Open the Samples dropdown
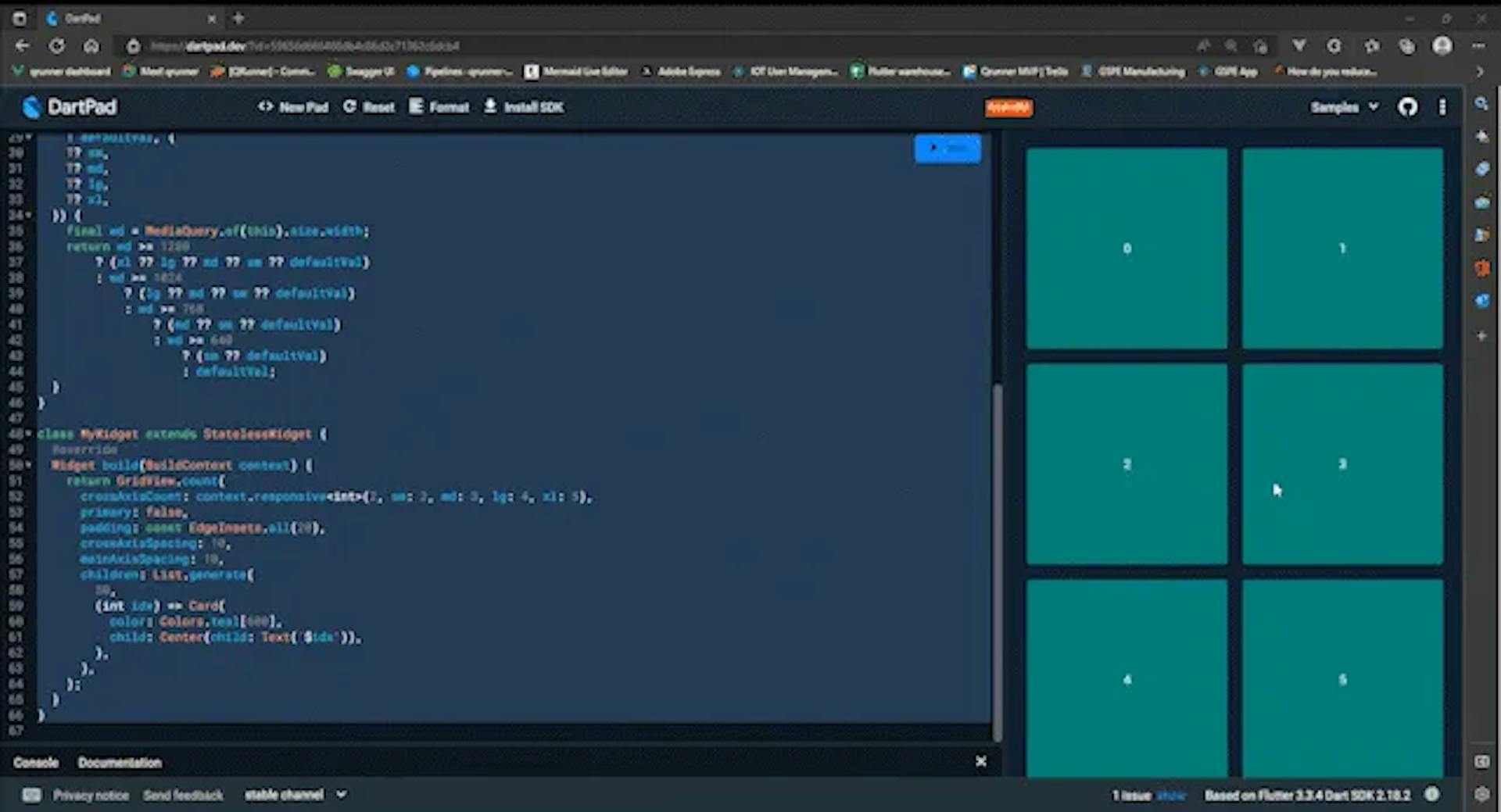1501x812 pixels. (x=1344, y=107)
